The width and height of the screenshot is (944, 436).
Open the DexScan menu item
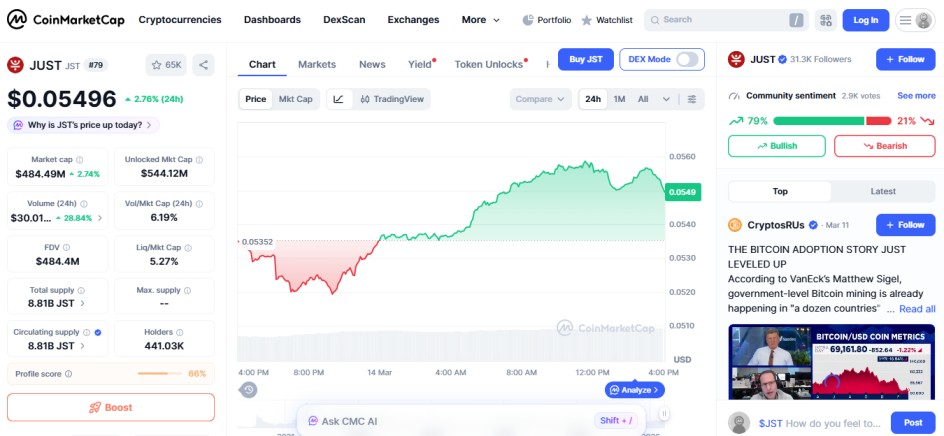344,20
